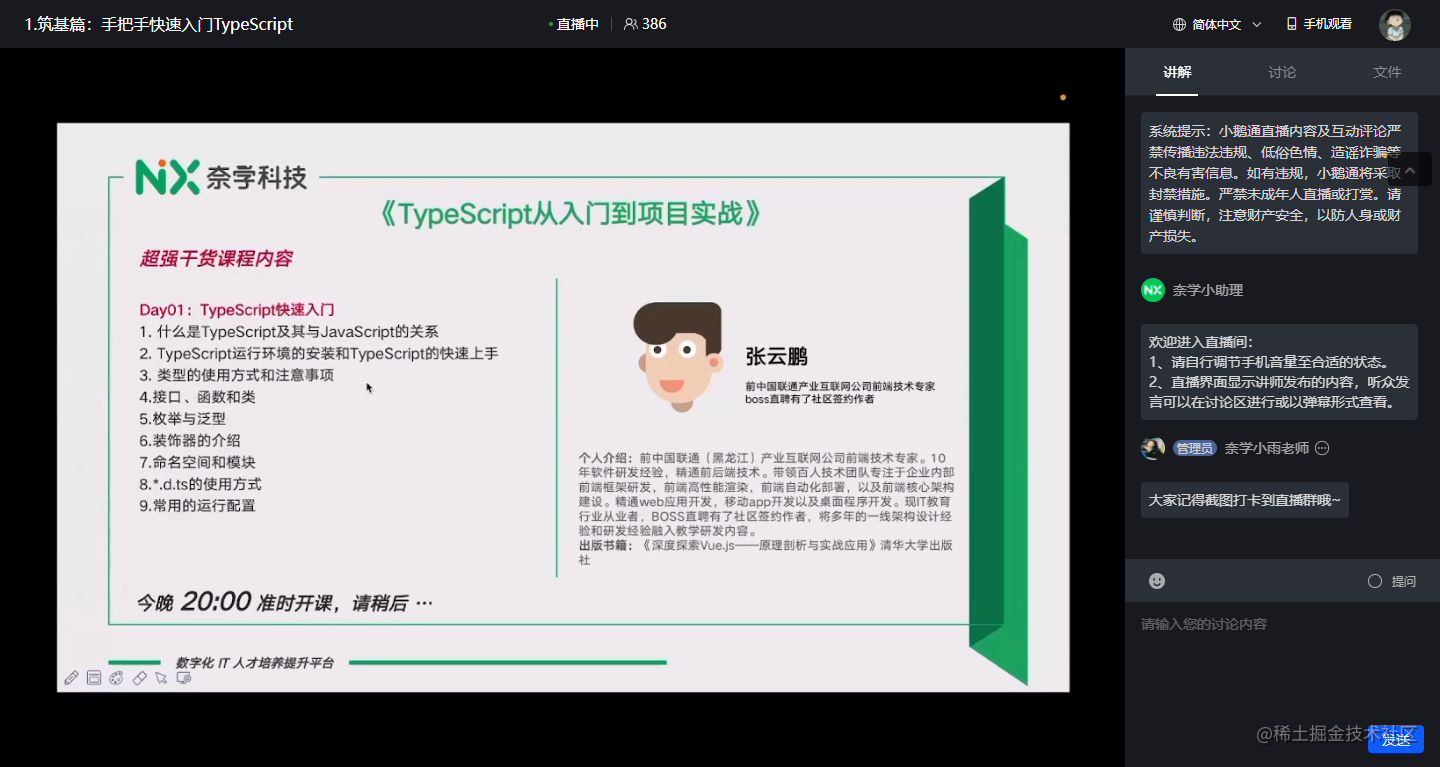
Task: Click slide item 5.枚举与泛型
Action: (x=182, y=419)
